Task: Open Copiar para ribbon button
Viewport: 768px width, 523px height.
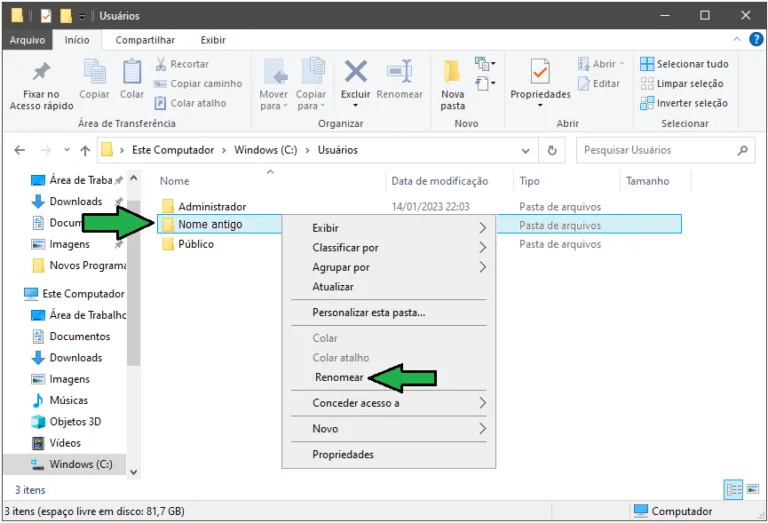Action: pos(311,85)
